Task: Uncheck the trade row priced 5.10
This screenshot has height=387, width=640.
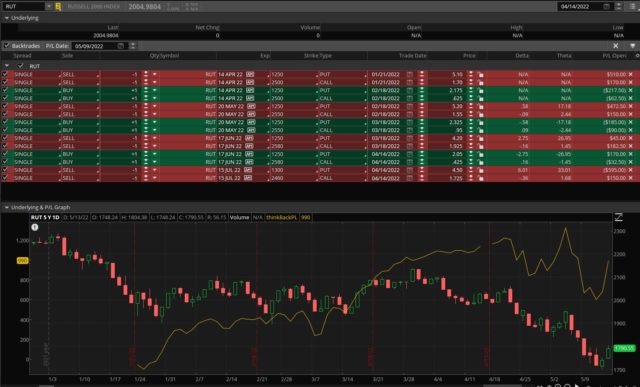Action: click(5, 75)
